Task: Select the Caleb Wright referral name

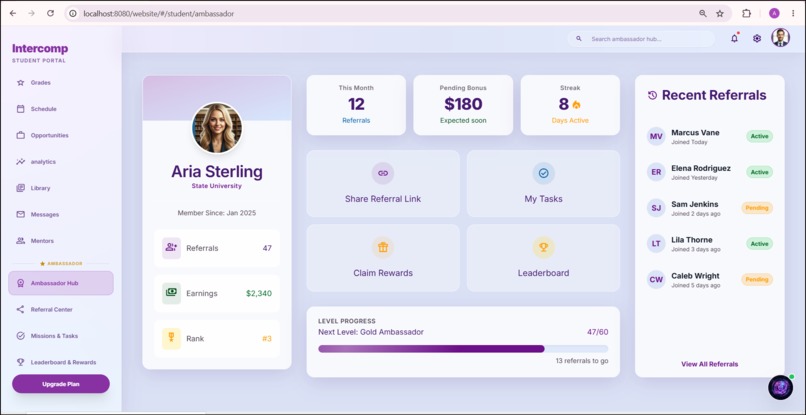Action: click(695, 276)
